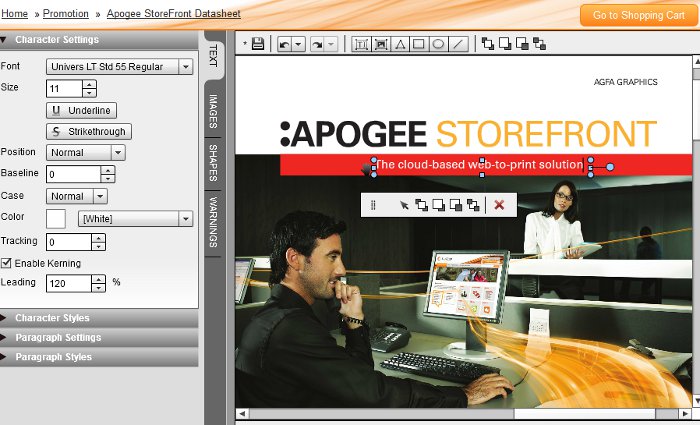Click Send to Back in the floating toolbar
This screenshot has width=700, height=425.
point(473,205)
